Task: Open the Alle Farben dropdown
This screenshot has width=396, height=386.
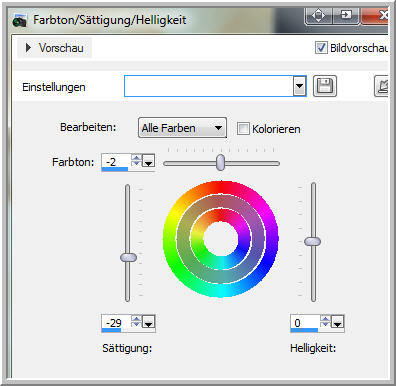Action: 182,128
